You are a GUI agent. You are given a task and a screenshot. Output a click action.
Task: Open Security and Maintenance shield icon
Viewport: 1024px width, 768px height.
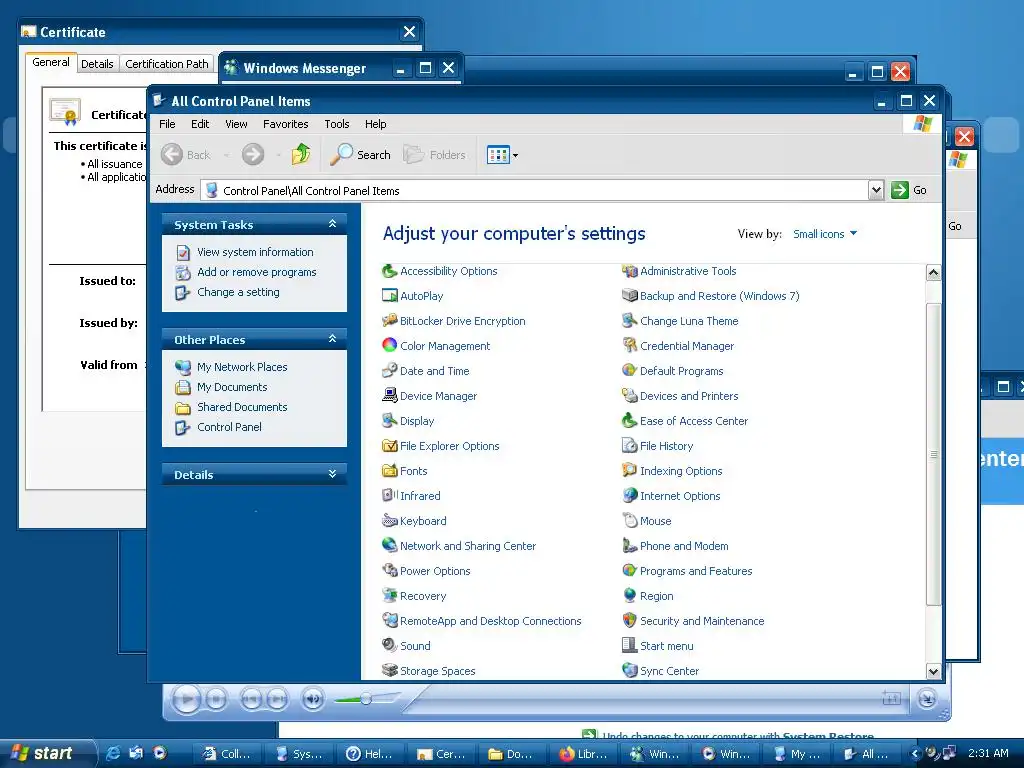[630, 621]
